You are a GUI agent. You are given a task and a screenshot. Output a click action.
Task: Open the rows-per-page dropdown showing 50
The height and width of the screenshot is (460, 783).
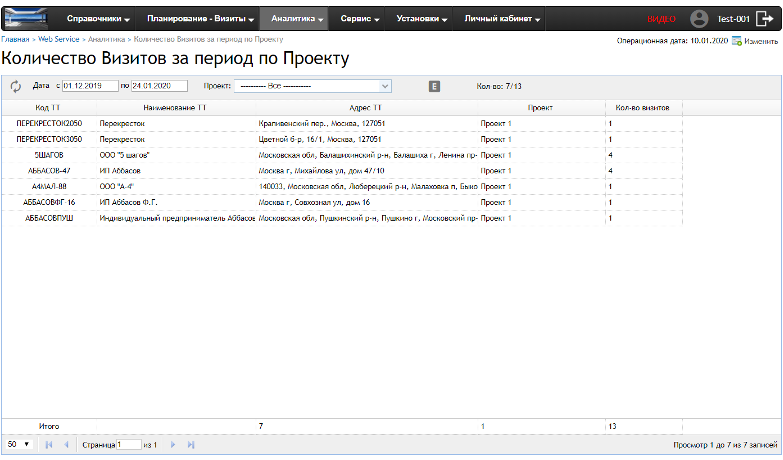tap(18, 445)
